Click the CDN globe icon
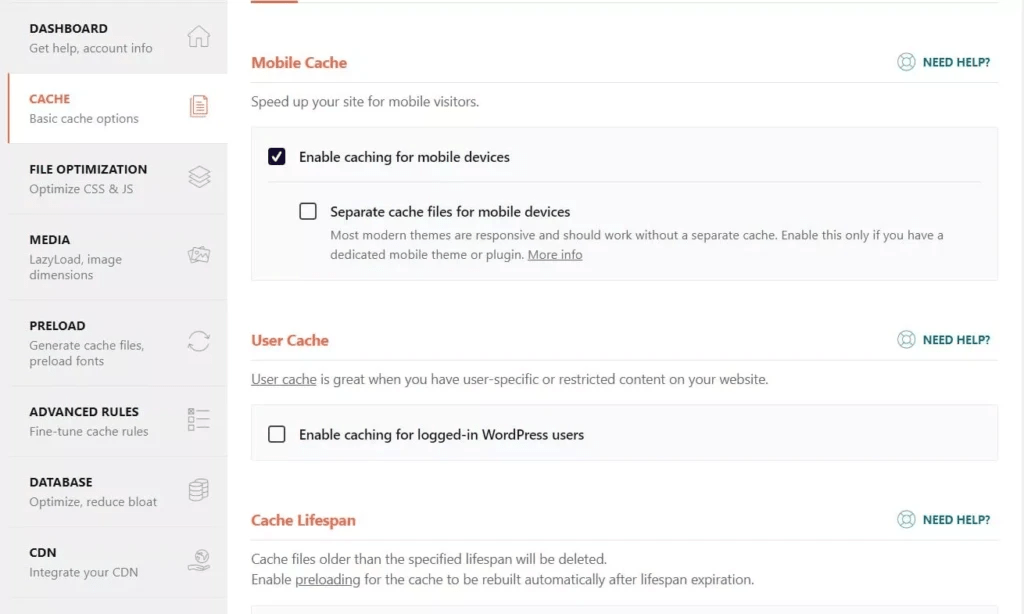The width and height of the screenshot is (1024, 614). tap(199, 560)
